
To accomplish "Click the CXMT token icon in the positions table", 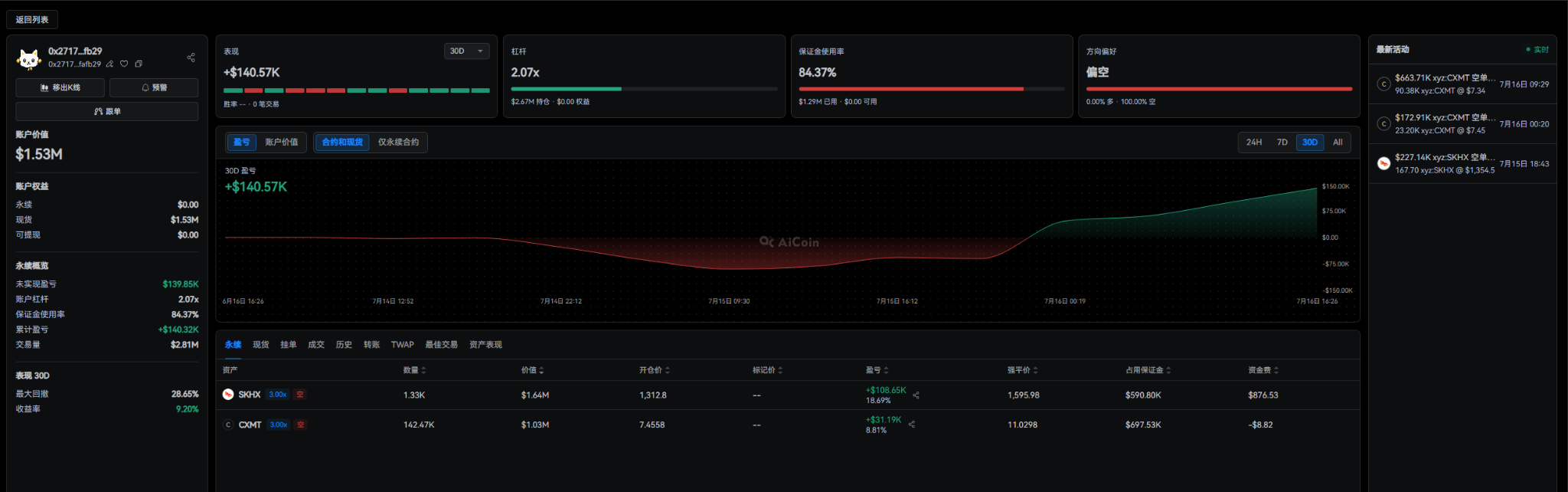I will (228, 425).
